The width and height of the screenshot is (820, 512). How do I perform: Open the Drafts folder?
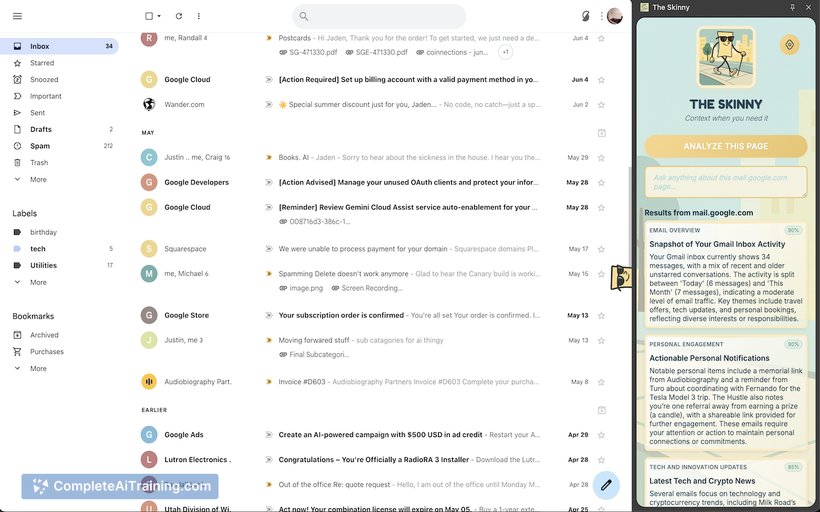click(59, 129)
